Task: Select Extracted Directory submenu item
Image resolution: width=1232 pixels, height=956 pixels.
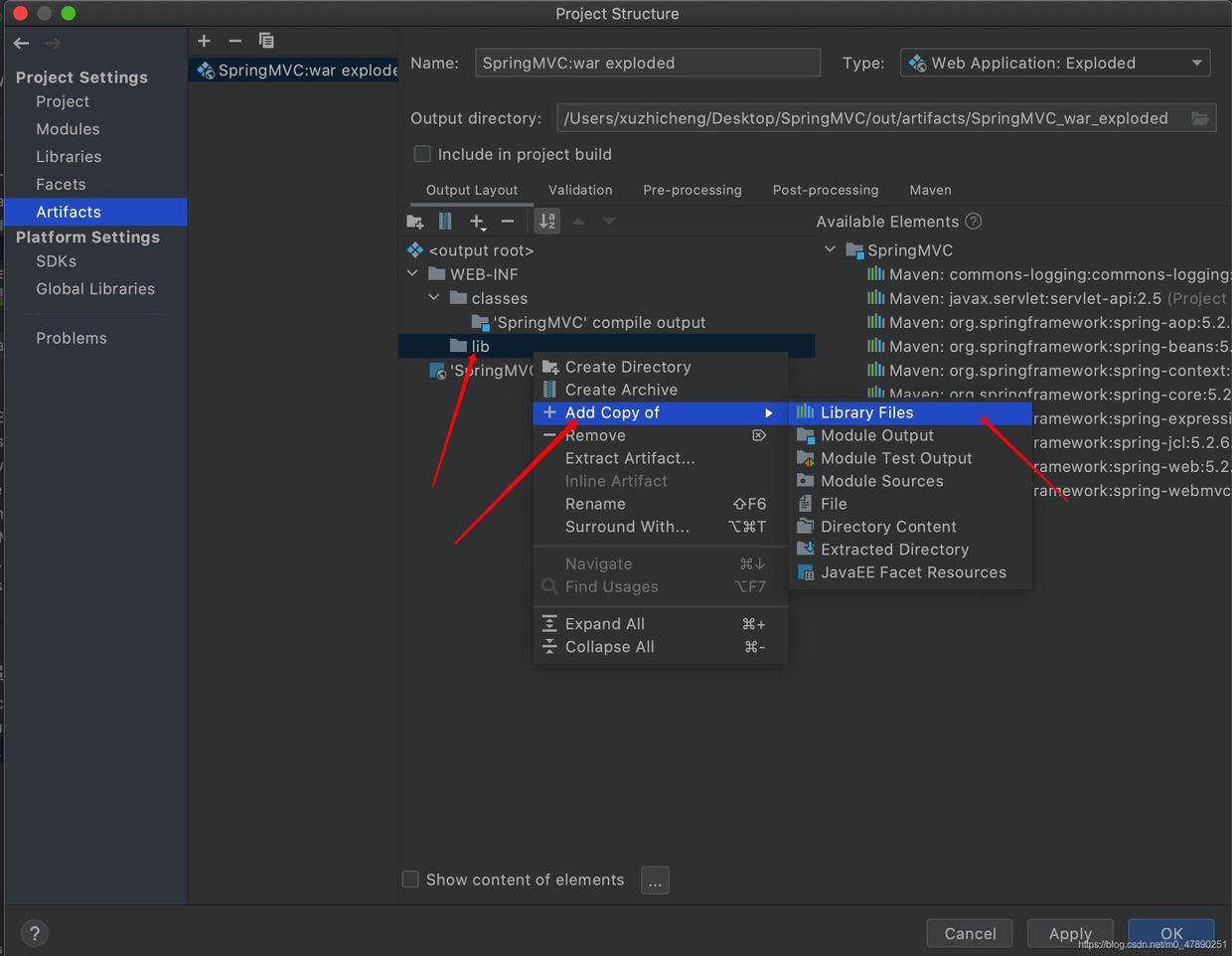Action: 910,550
